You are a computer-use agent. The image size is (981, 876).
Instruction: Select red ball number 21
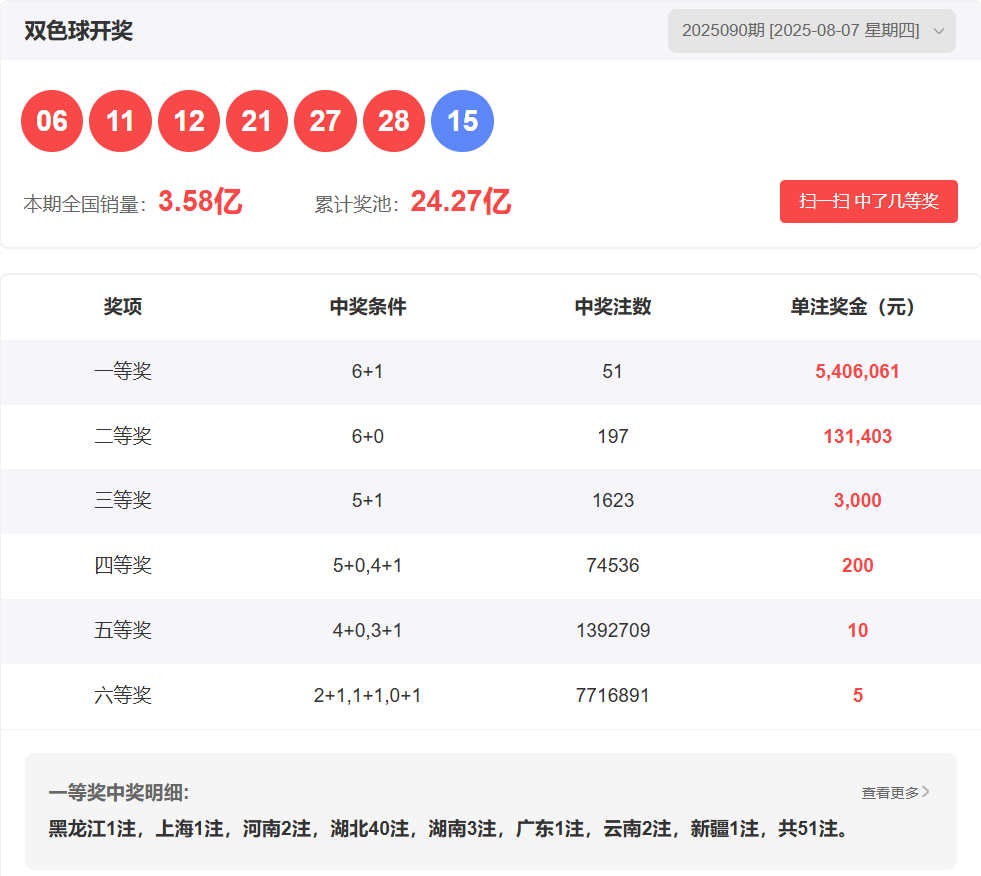[257, 121]
